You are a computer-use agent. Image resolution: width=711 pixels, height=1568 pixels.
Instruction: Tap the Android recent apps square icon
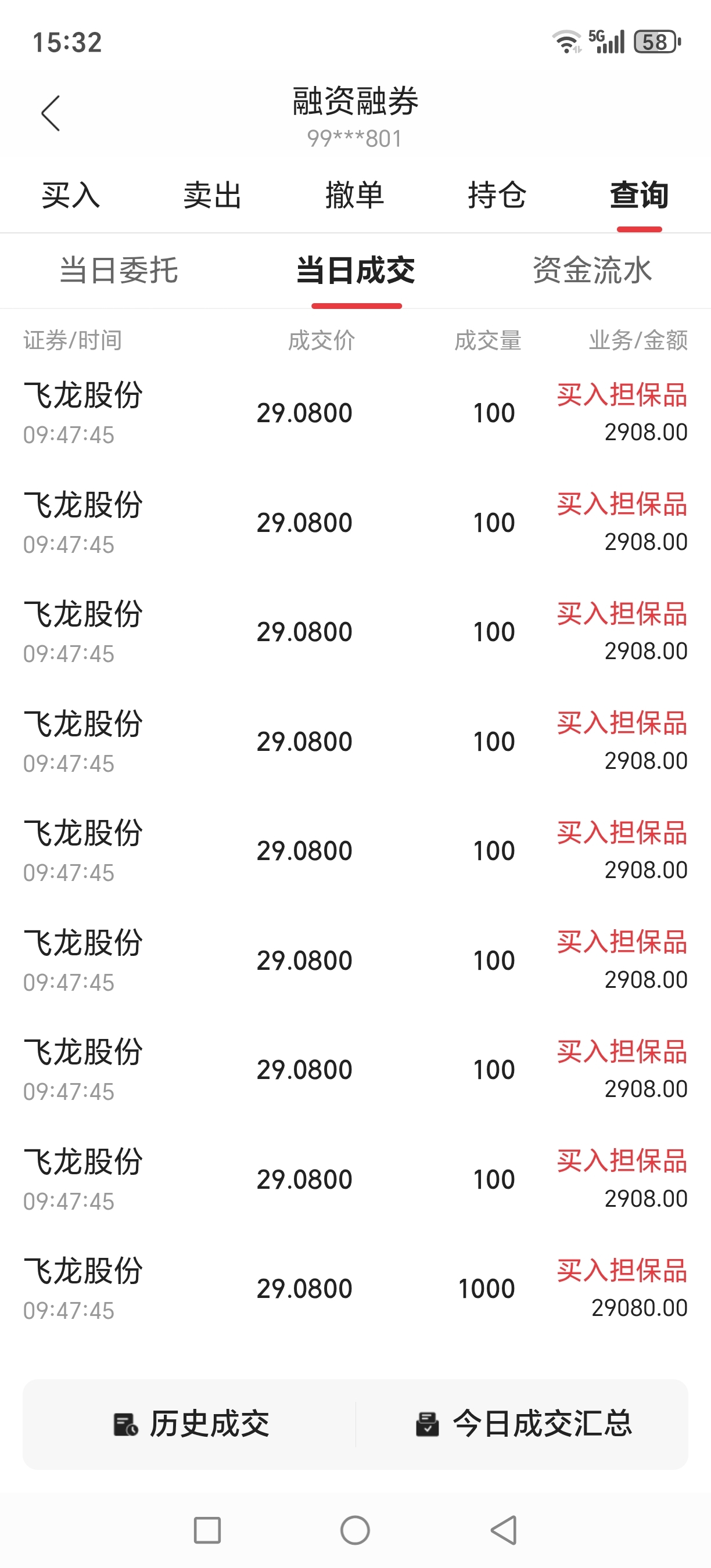pyautogui.click(x=207, y=1530)
